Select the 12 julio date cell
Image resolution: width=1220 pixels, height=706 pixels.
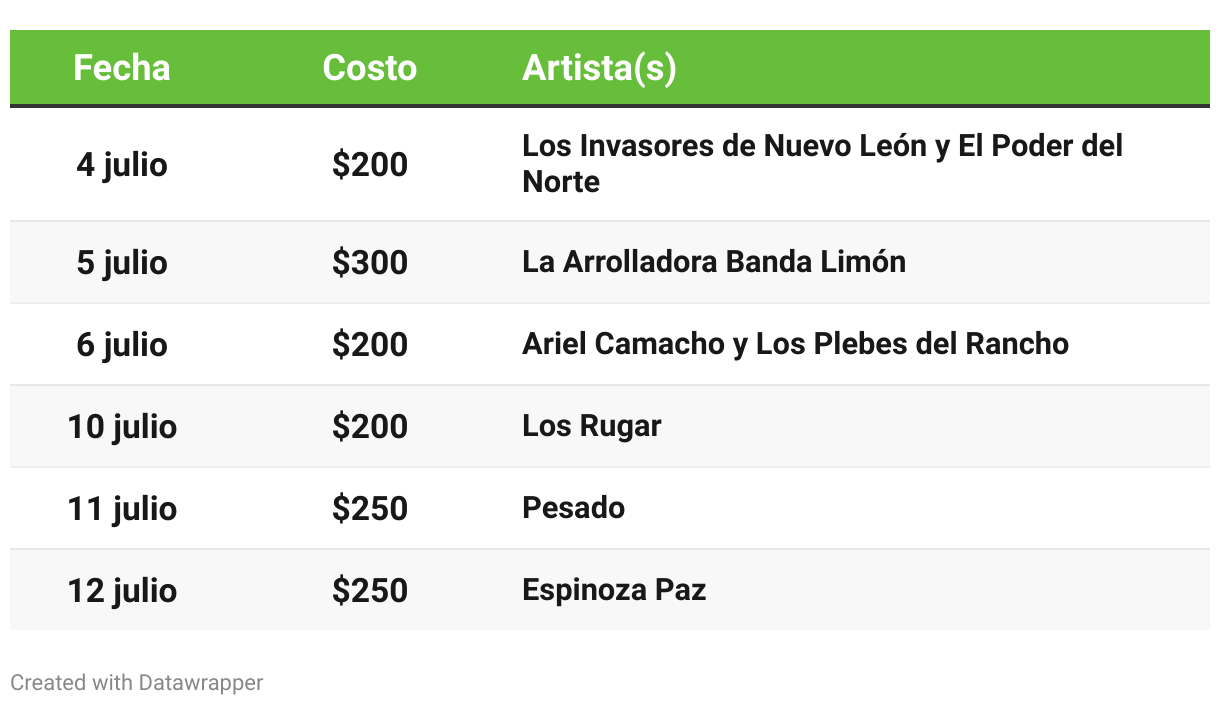click(x=122, y=590)
